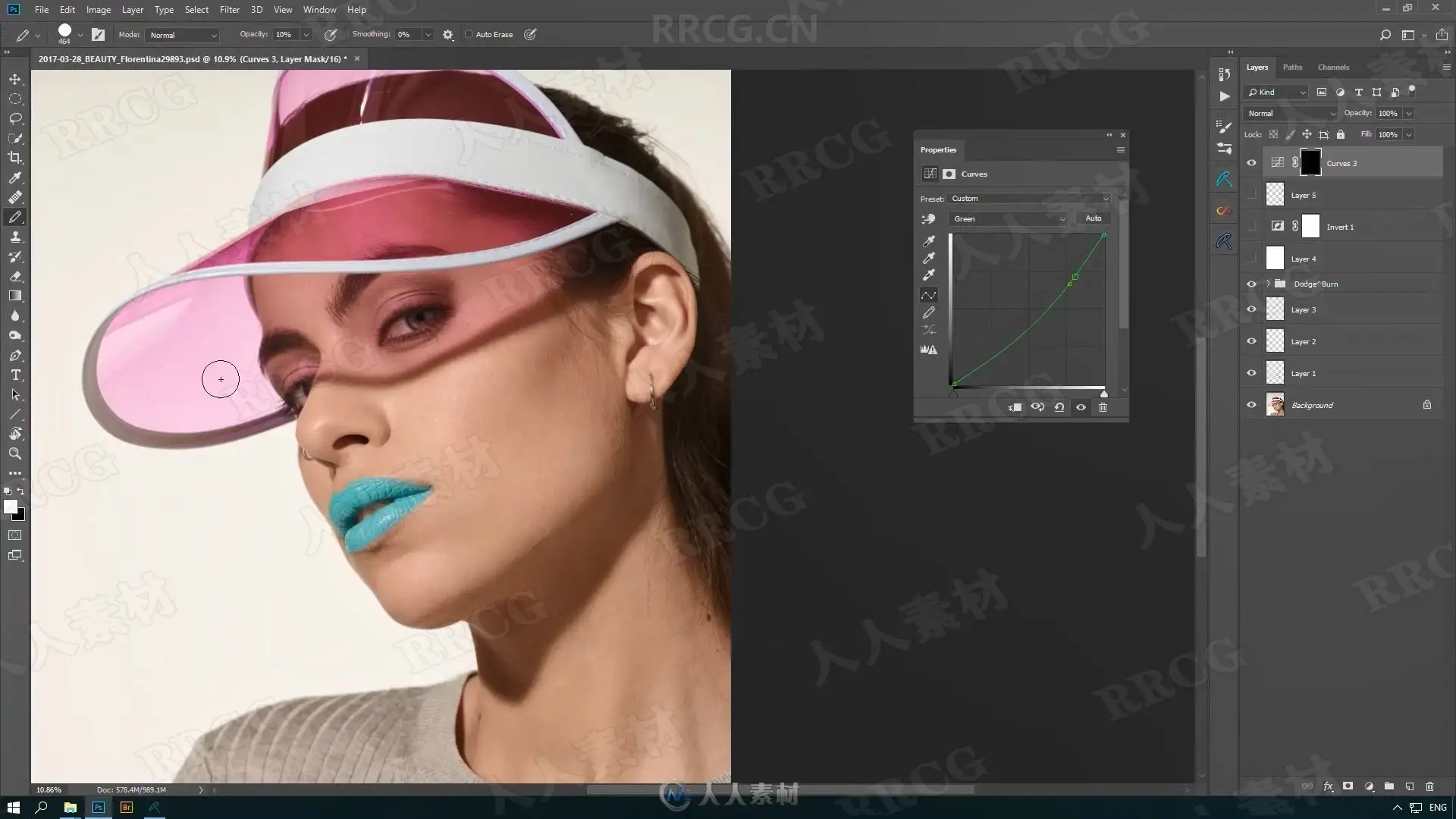Open the Filter menu
The width and height of the screenshot is (1456, 819).
229,10
